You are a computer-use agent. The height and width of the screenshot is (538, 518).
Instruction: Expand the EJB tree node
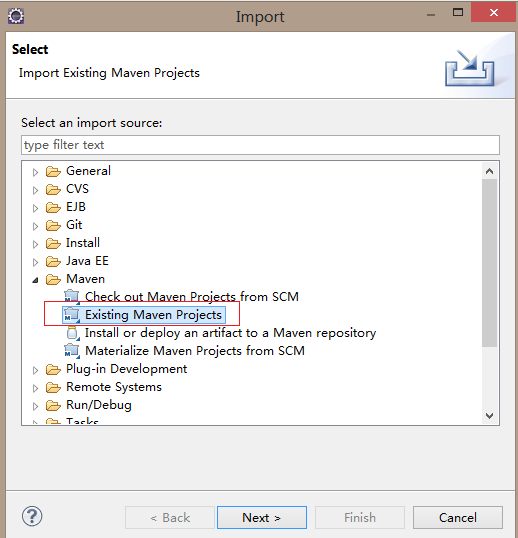(x=35, y=208)
